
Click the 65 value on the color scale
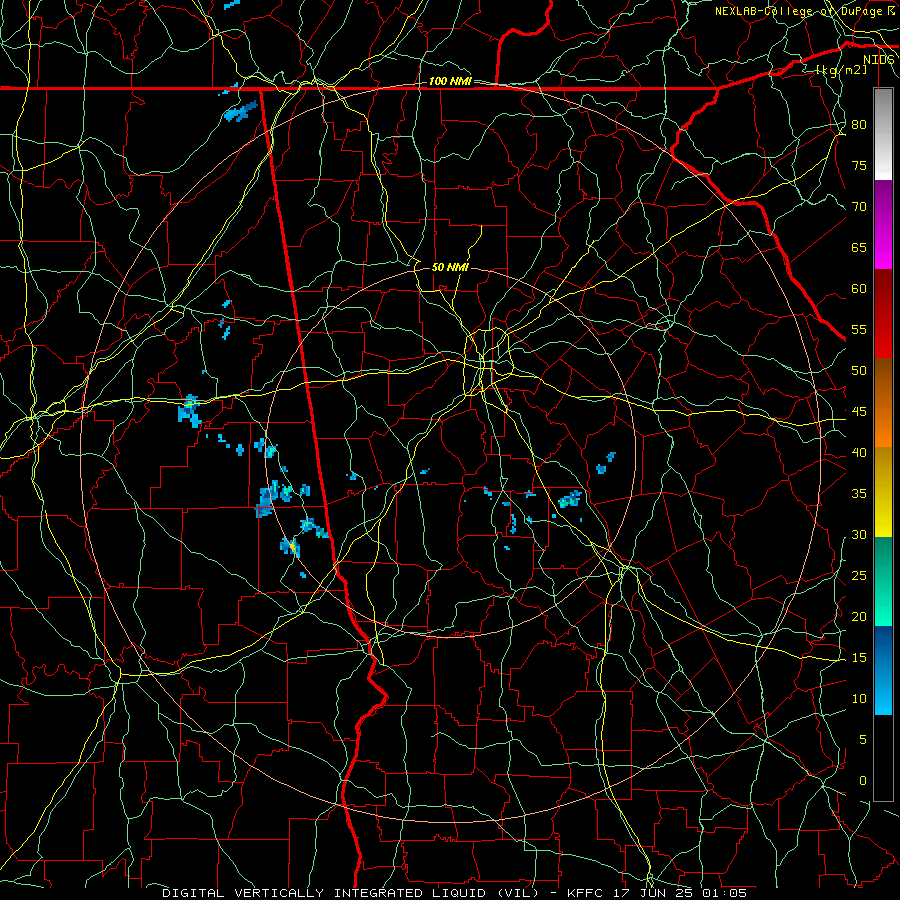[x=859, y=247]
